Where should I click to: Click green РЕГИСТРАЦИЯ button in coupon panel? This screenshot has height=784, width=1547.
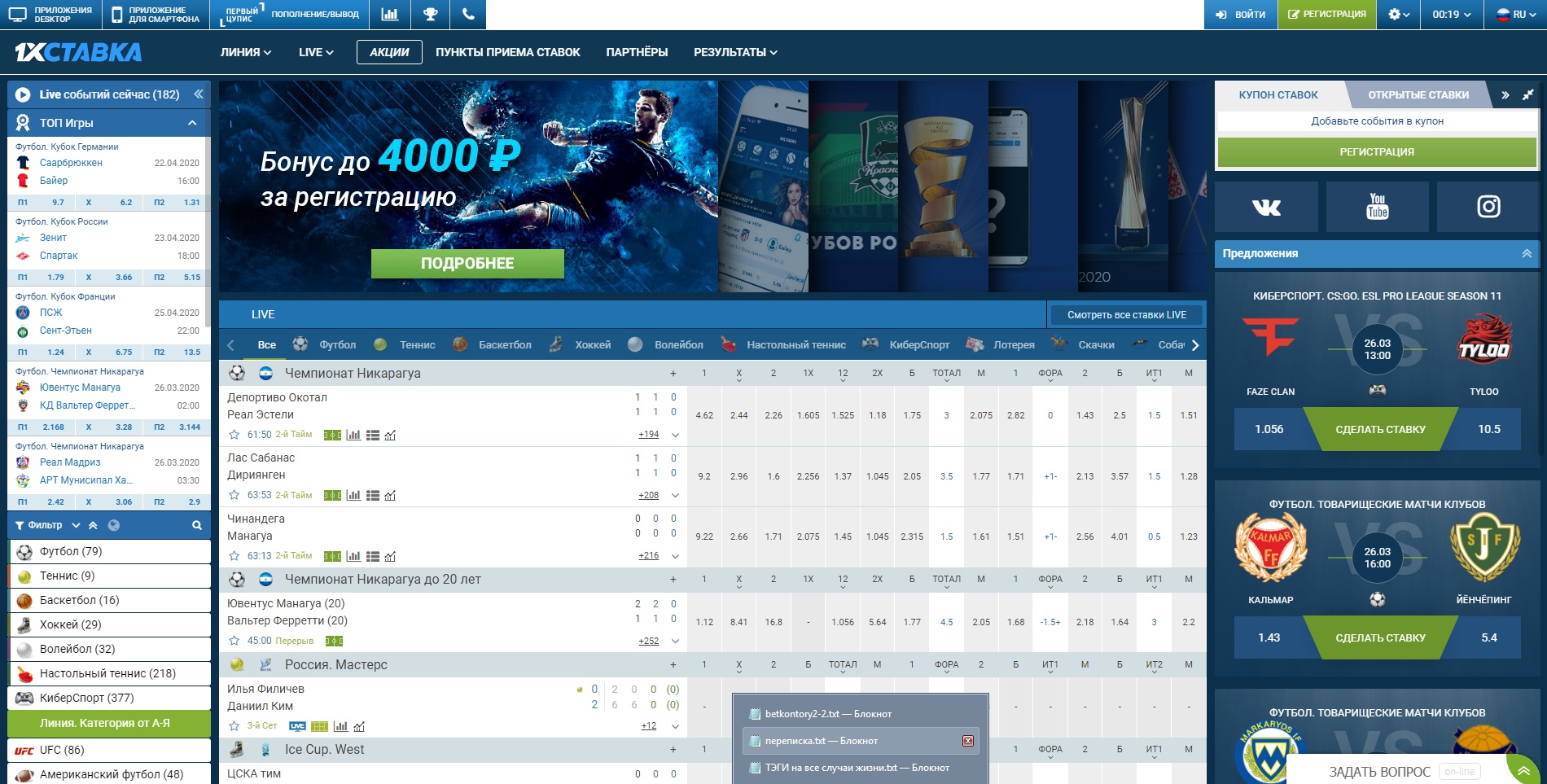(1377, 152)
